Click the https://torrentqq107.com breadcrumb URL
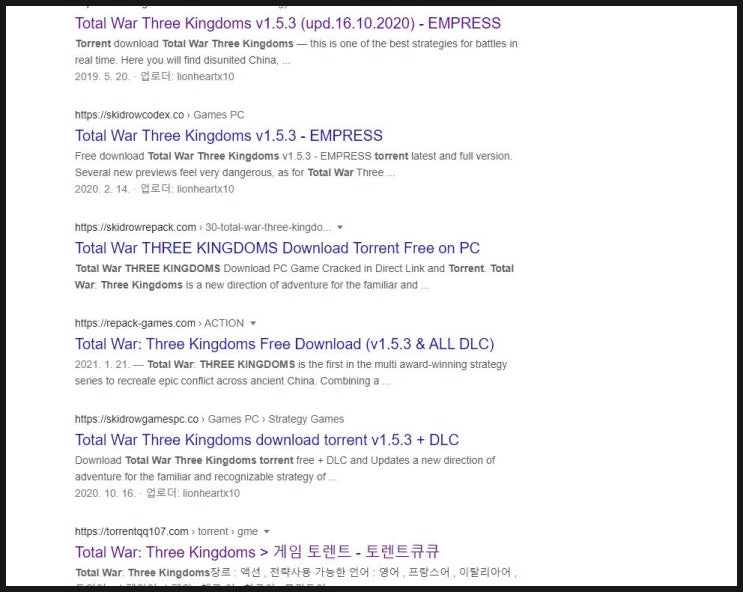 tap(132, 531)
